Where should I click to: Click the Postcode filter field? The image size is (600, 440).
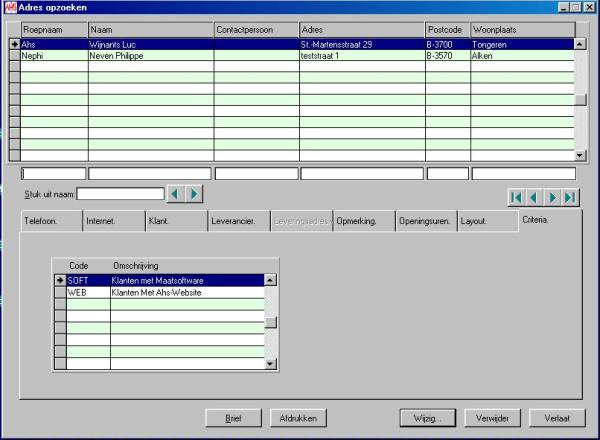448,174
